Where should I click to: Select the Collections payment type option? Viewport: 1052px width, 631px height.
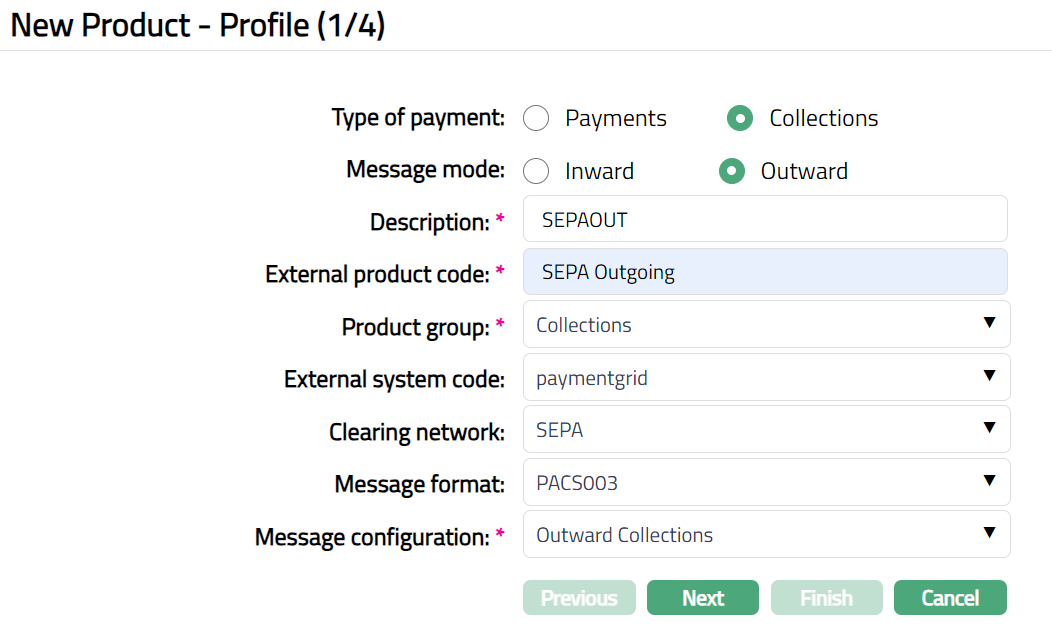740,118
